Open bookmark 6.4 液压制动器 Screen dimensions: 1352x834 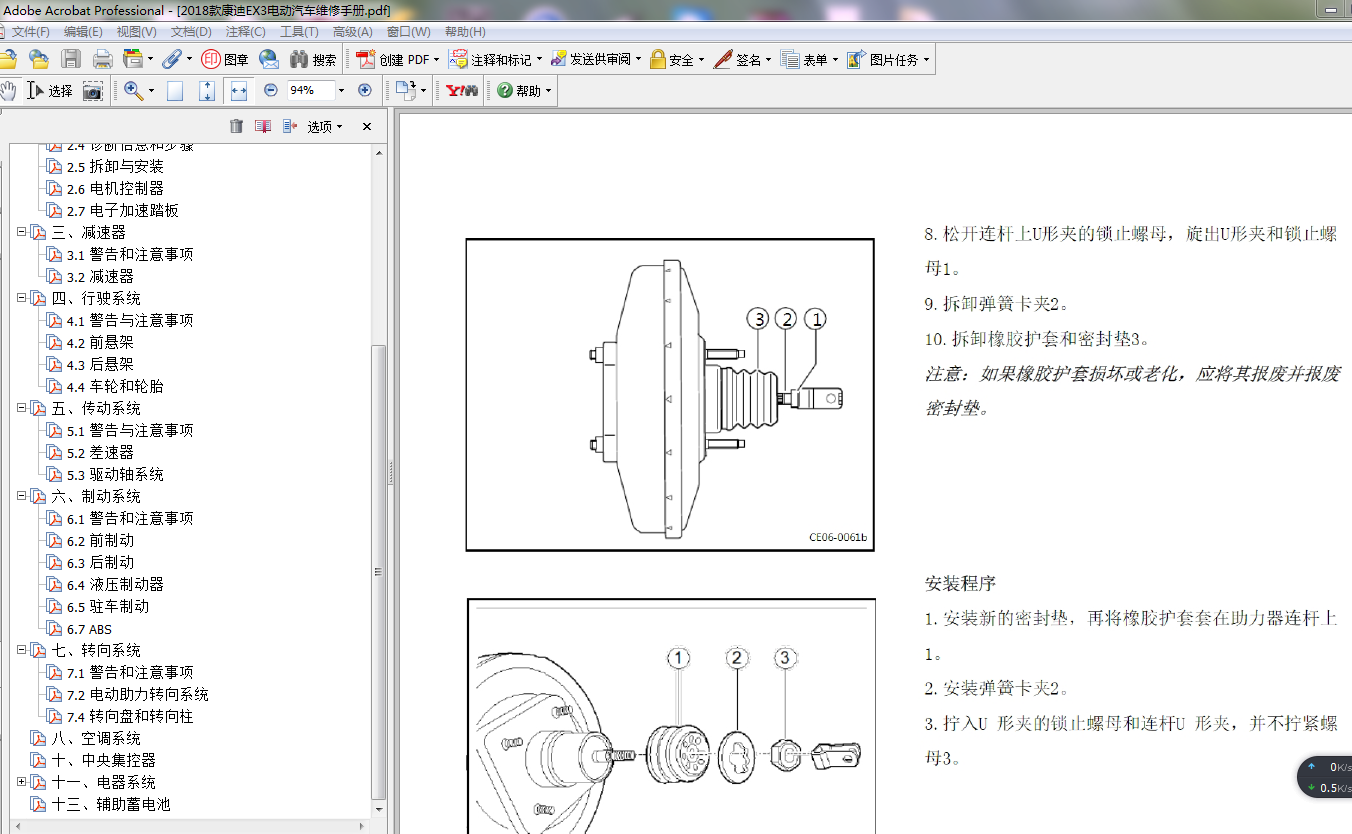[x=126, y=584]
